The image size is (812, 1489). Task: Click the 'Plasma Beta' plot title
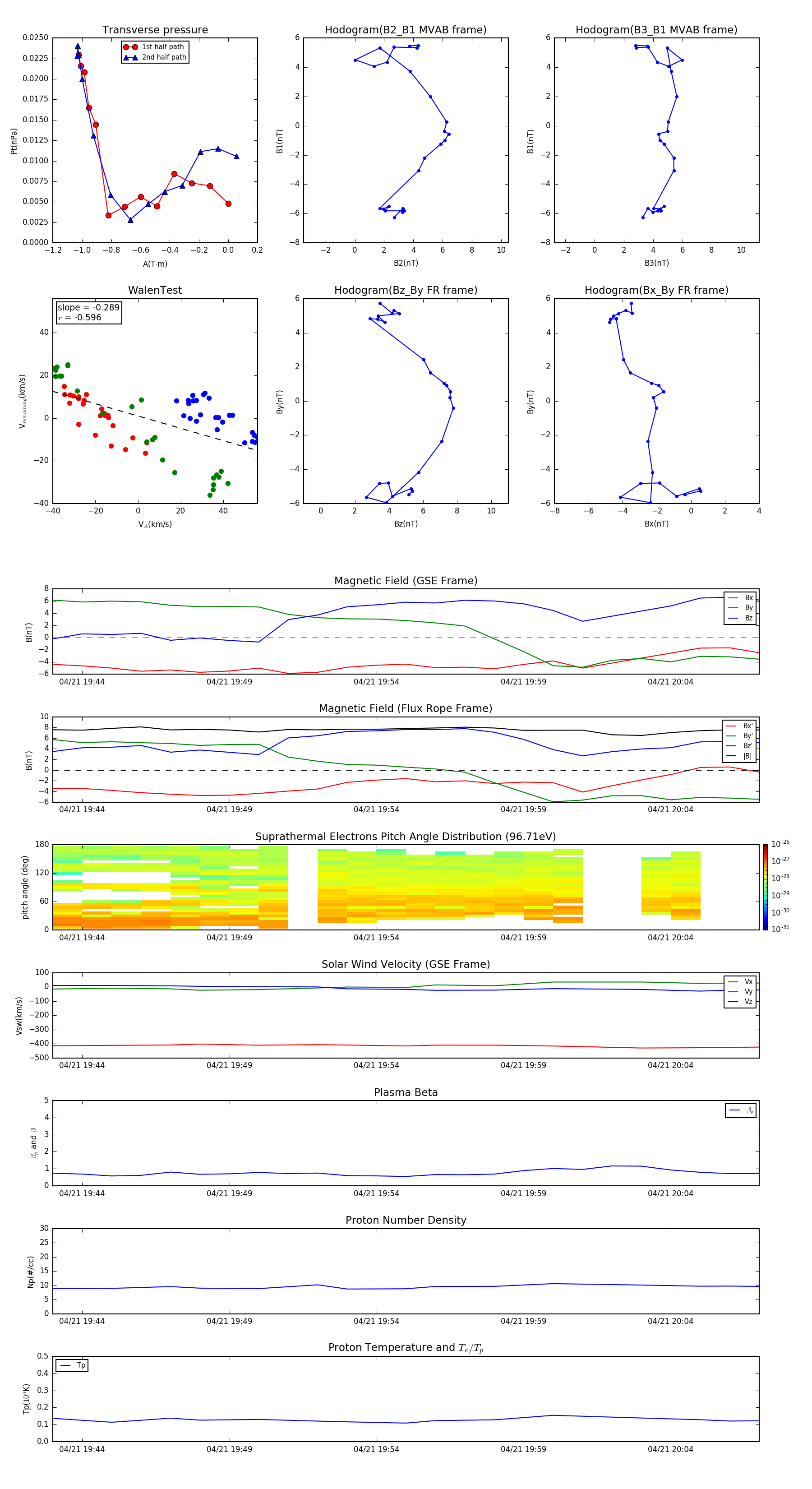pos(406,1092)
